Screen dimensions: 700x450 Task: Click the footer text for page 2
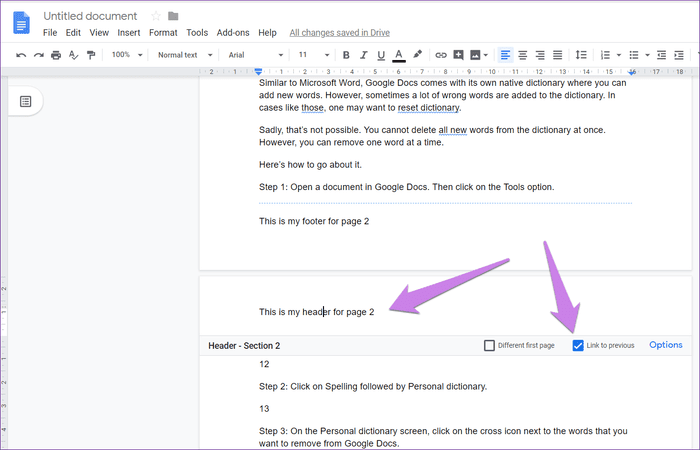[x=314, y=221]
